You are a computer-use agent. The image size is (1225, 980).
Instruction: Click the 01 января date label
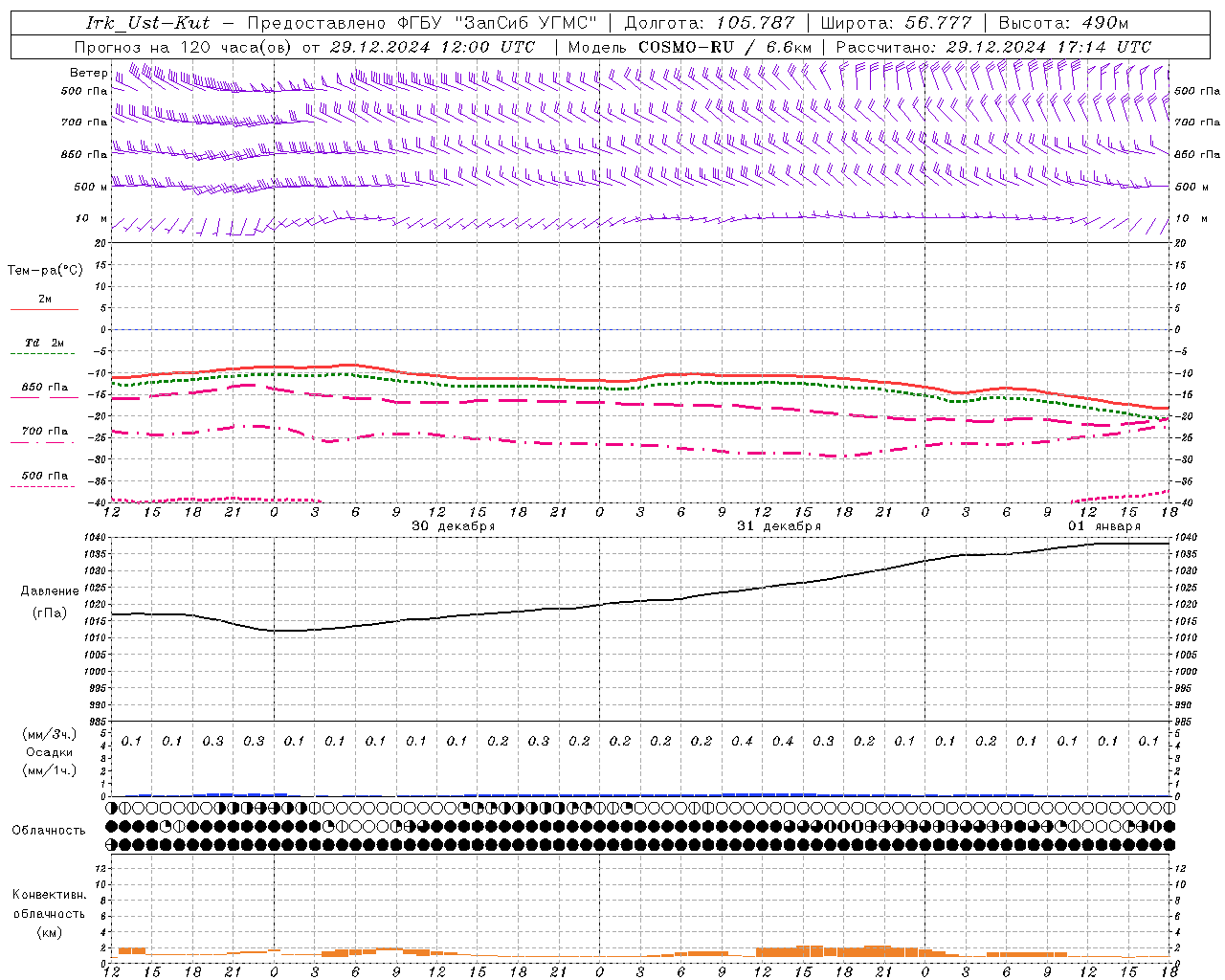tap(1104, 526)
